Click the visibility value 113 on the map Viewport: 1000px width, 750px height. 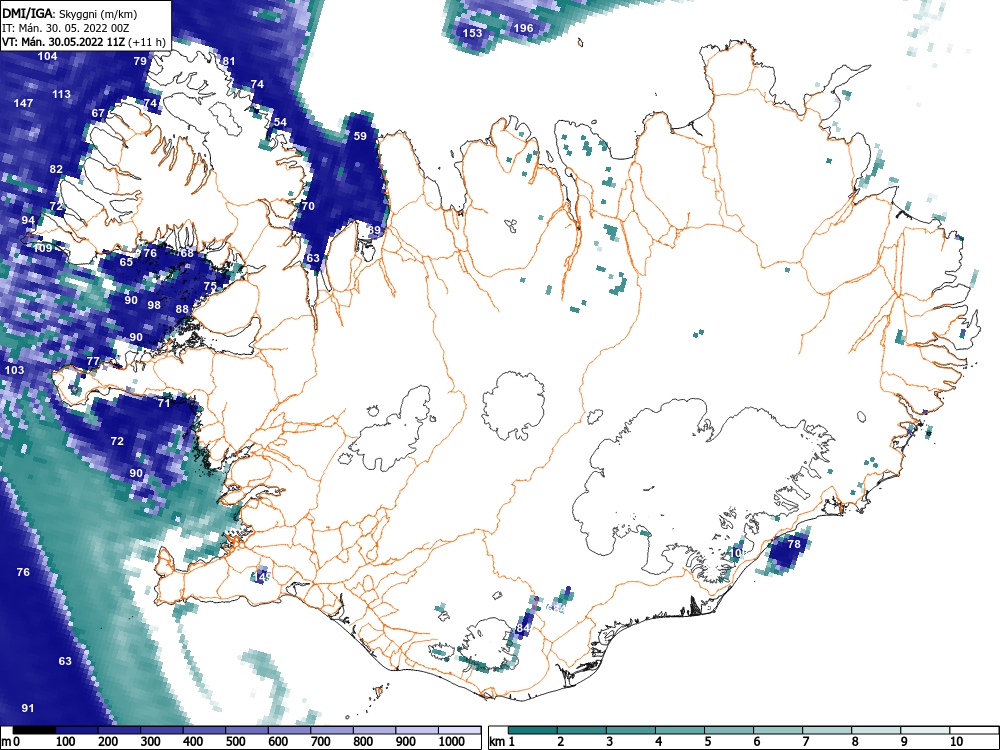[x=61, y=94]
